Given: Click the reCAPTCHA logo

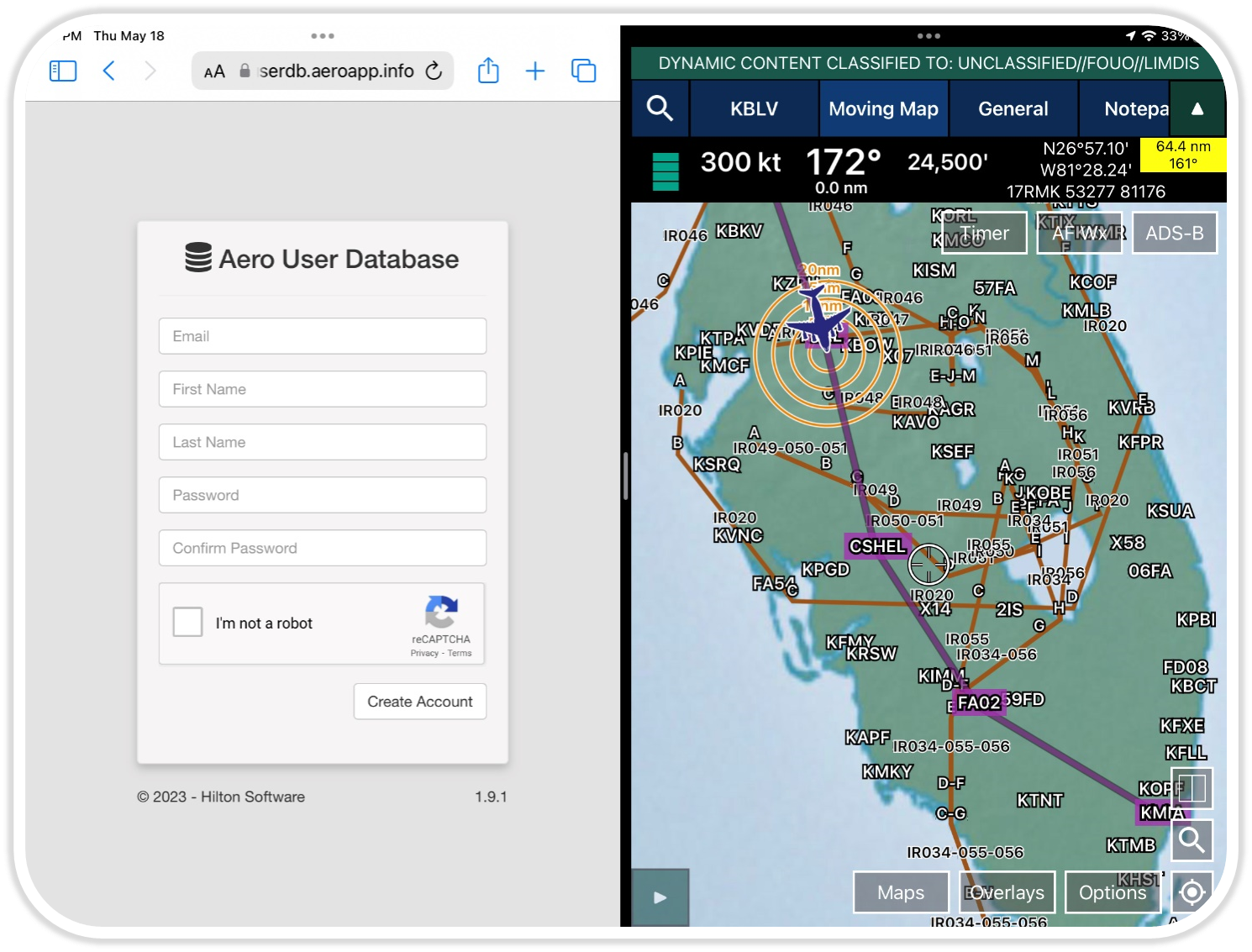Looking at the screenshot, I should [x=441, y=612].
